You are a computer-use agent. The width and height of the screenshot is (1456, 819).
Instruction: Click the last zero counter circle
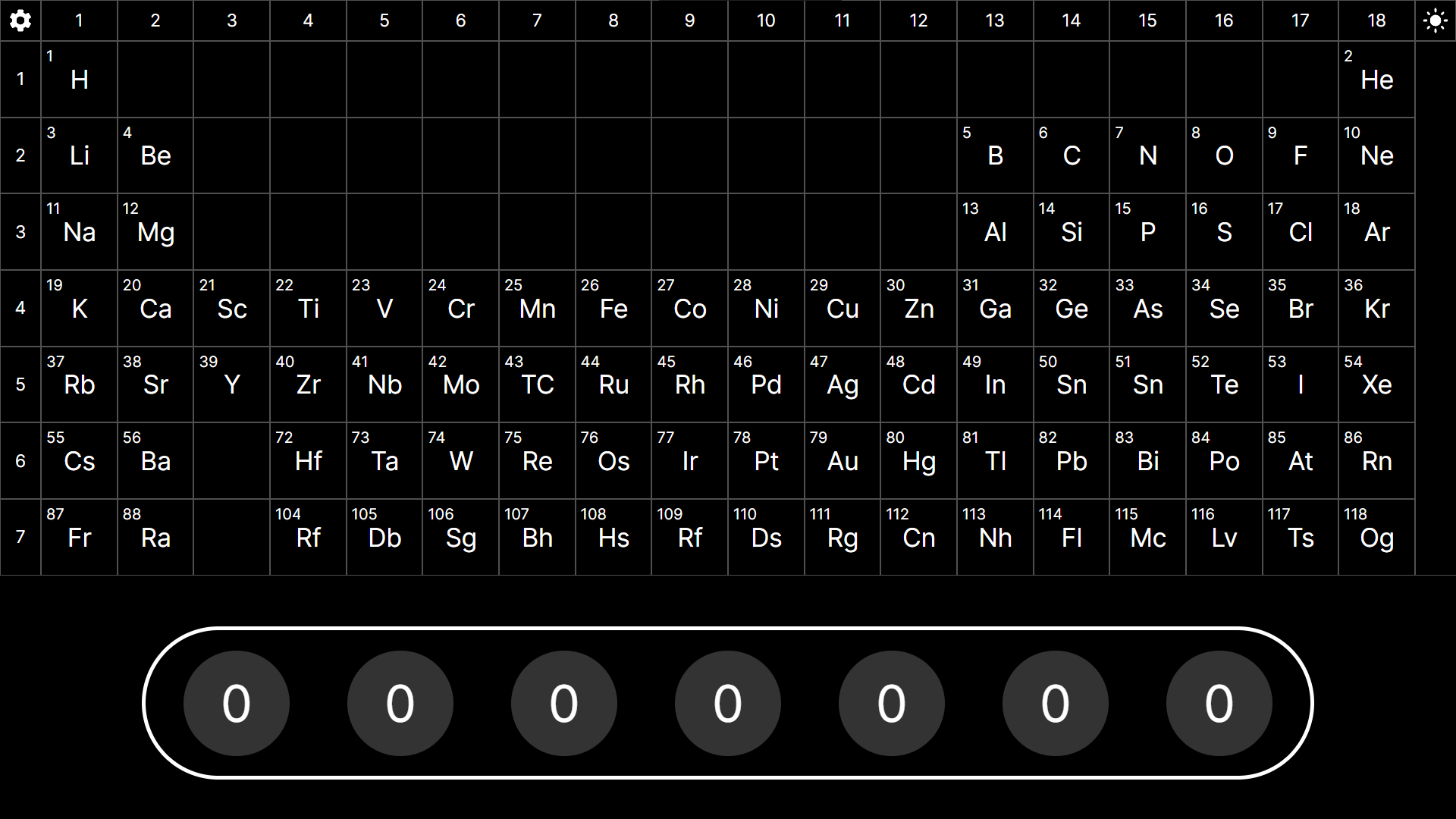pos(1219,703)
